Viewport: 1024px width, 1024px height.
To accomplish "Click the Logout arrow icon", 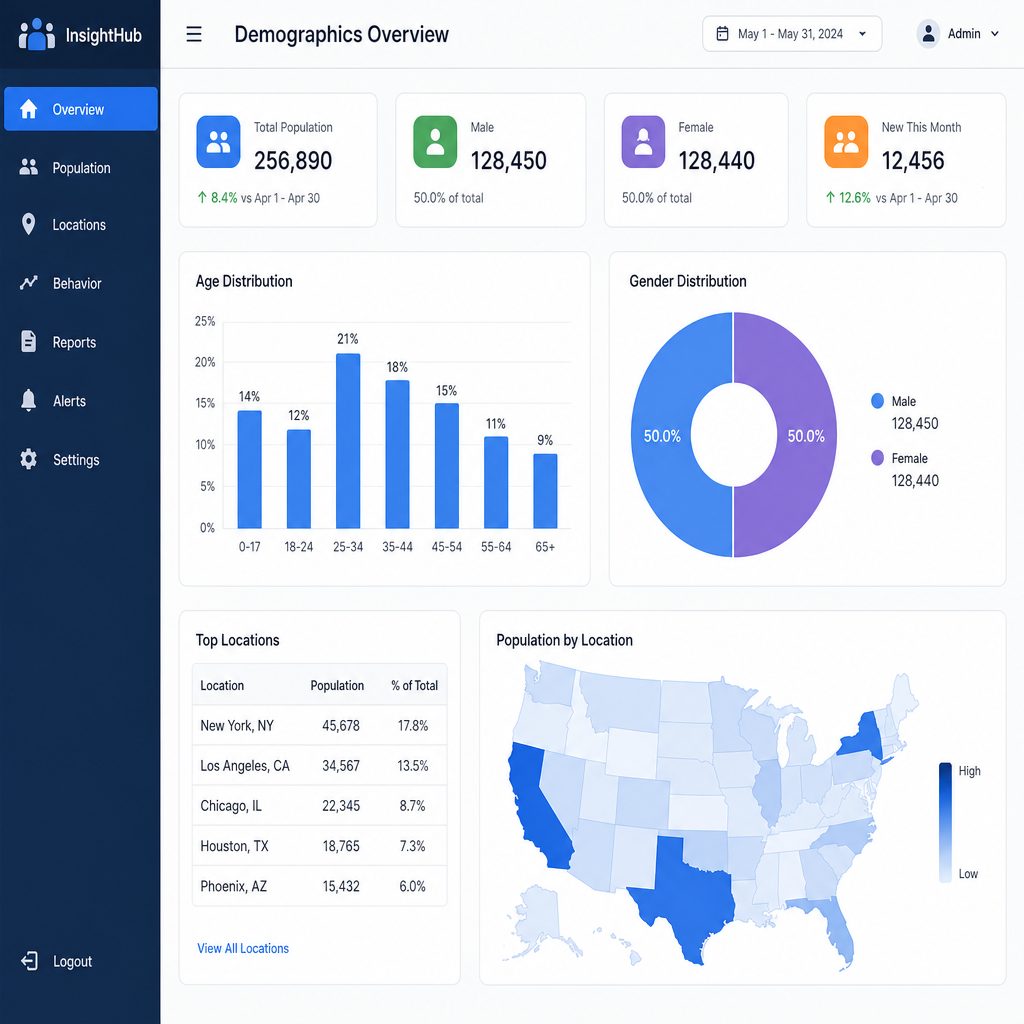I will pyautogui.click(x=29, y=961).
